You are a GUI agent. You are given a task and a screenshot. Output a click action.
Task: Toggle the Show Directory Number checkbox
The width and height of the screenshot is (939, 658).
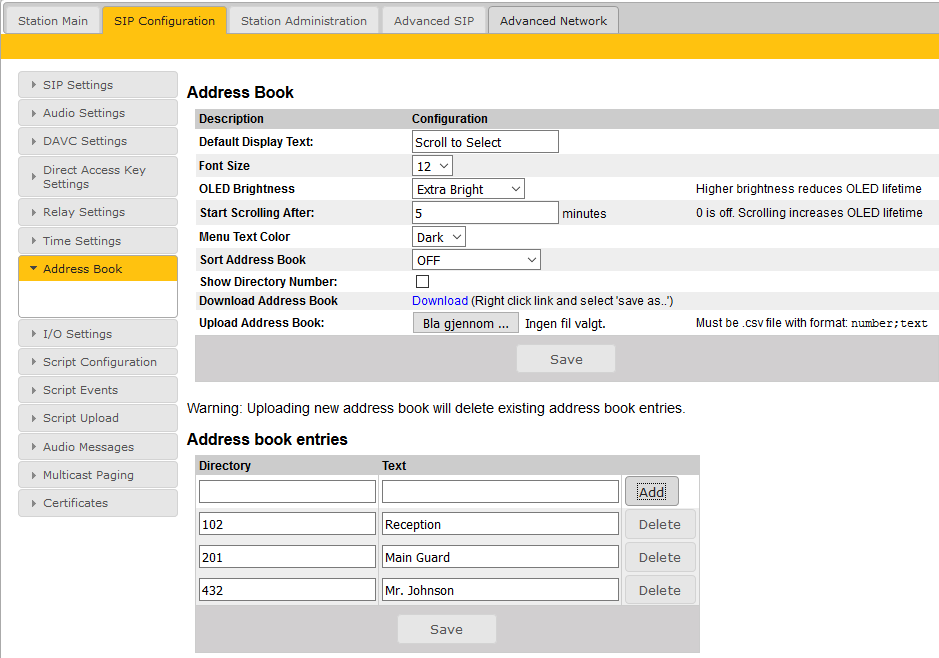422,282
